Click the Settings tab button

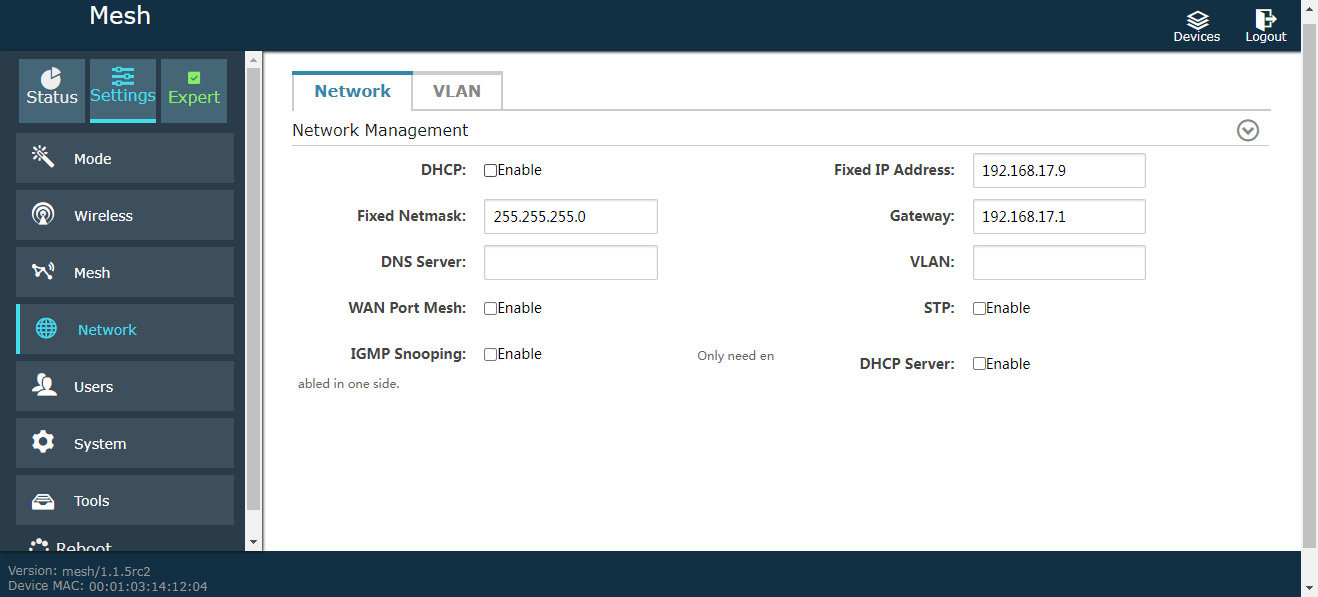point(123,89)
